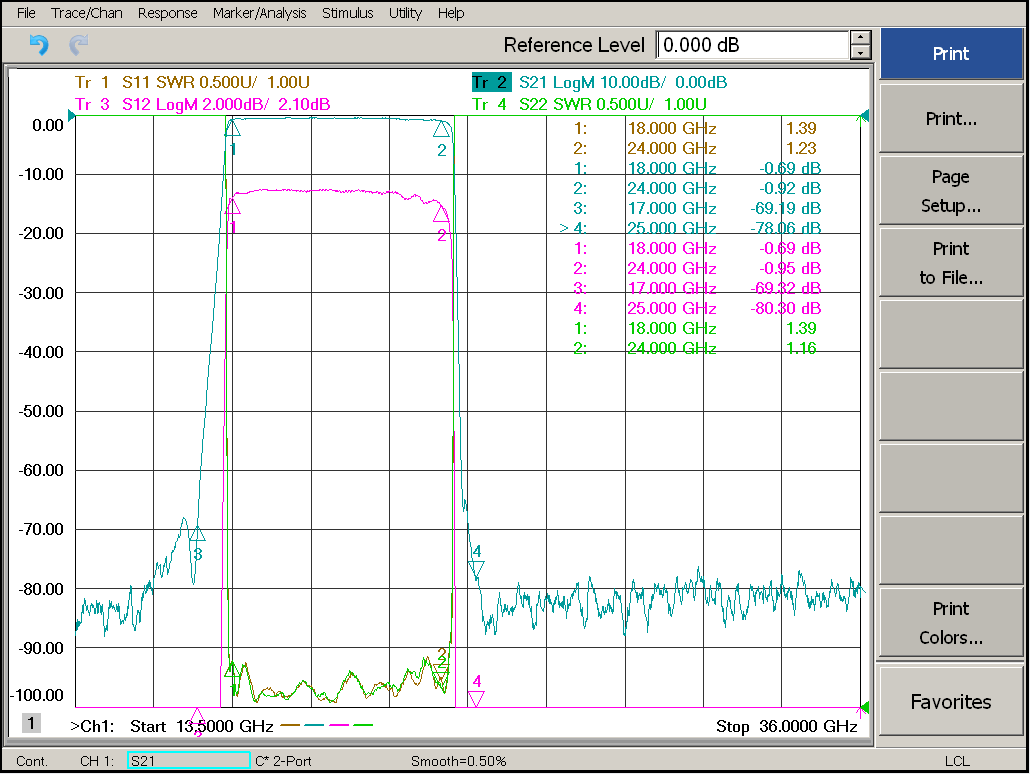This screenshot has height=774, width=1030.
Task: Click the green reference indicator at bottom right
Action: (864, 708)
